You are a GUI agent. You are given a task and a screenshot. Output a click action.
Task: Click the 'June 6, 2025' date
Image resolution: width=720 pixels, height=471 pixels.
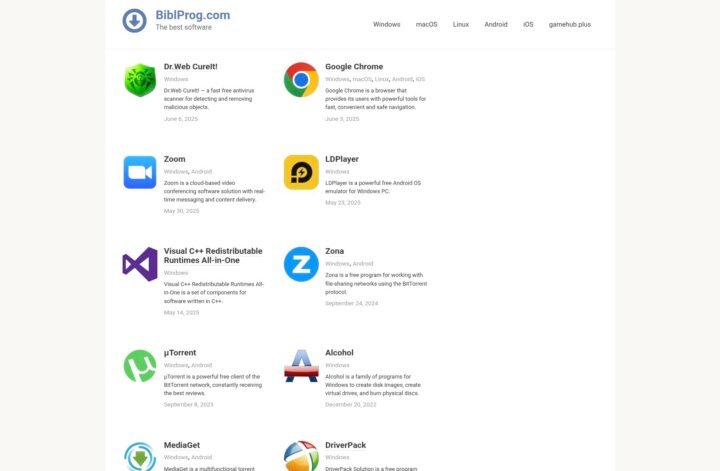pos(180,118)
